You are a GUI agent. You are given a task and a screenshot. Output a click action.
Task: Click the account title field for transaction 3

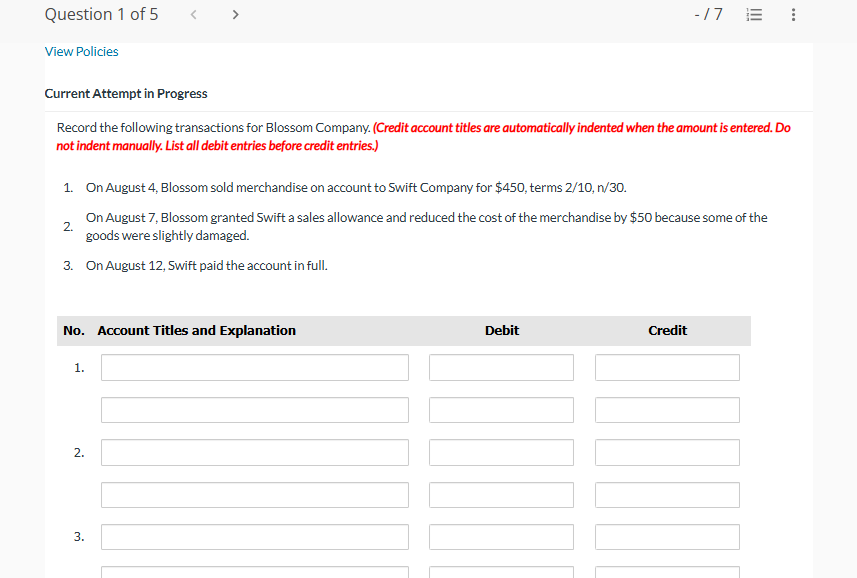click(254, 536)
